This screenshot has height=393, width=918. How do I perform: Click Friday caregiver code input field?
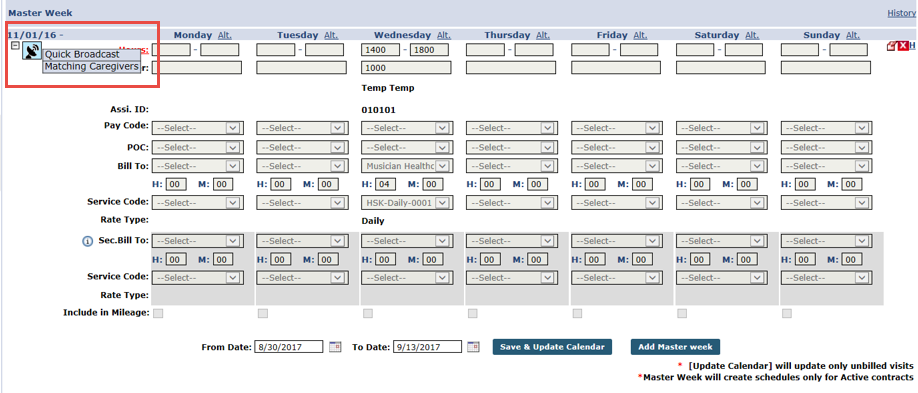pos(616,68)
